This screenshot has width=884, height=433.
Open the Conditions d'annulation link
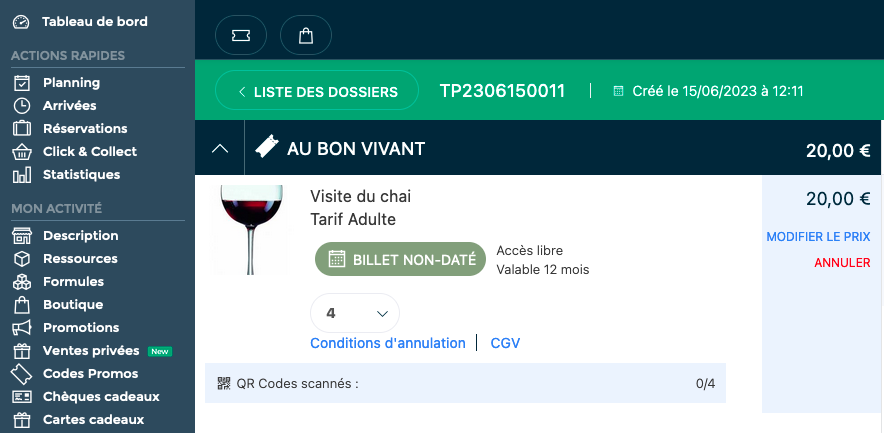click(388, 343)
